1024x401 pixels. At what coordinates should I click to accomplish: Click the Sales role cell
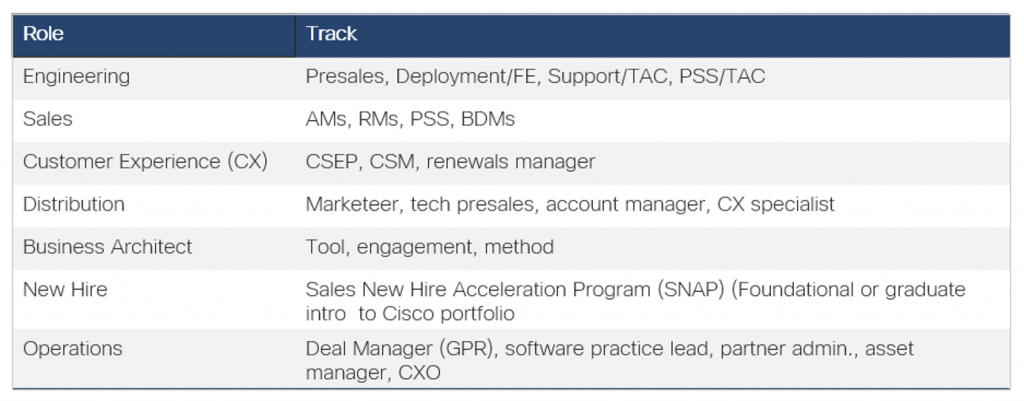click(48, 119)
